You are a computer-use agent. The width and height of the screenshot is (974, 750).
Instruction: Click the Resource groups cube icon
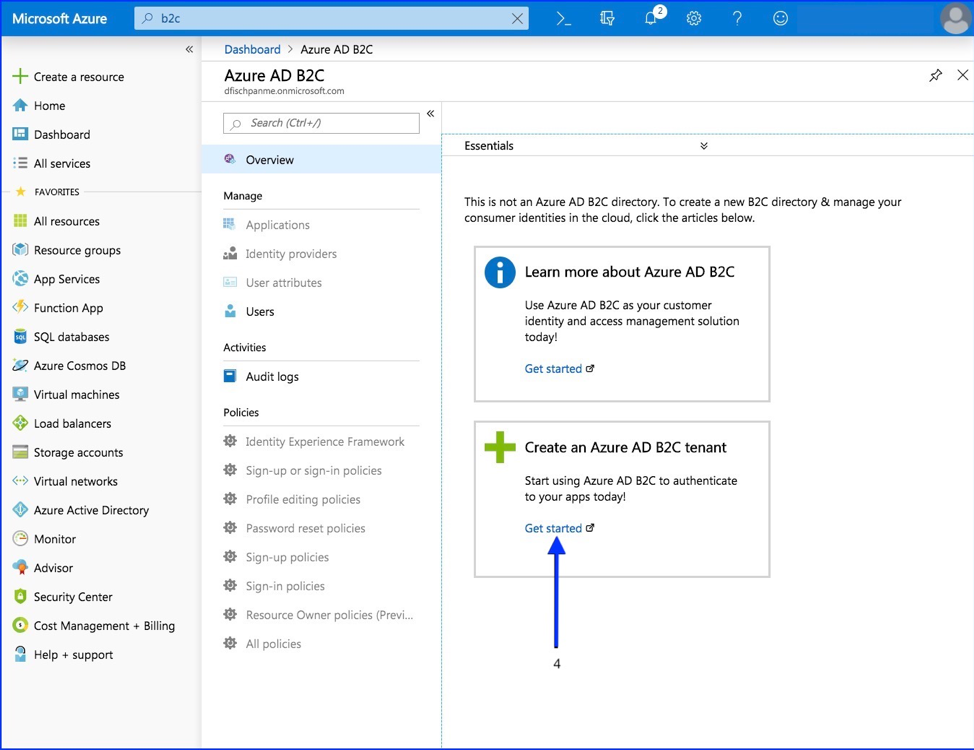(x=20, y=250)
